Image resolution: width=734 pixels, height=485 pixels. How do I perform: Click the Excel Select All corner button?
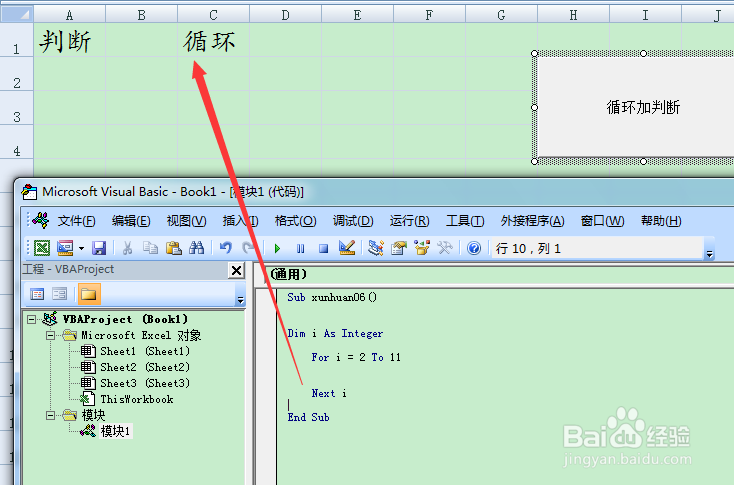pos(16,14)
